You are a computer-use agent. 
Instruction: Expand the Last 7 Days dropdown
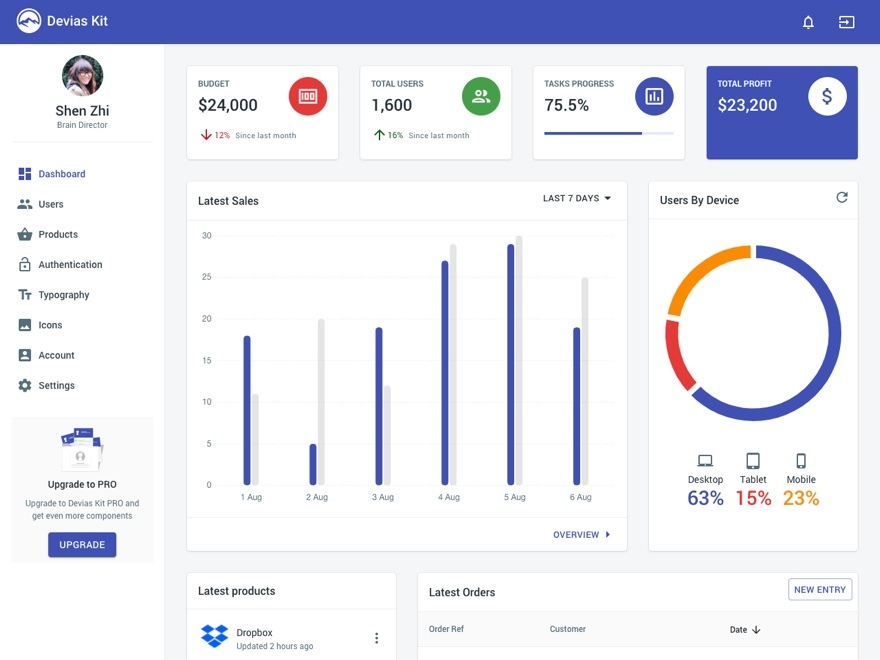[x=577, y=198]
